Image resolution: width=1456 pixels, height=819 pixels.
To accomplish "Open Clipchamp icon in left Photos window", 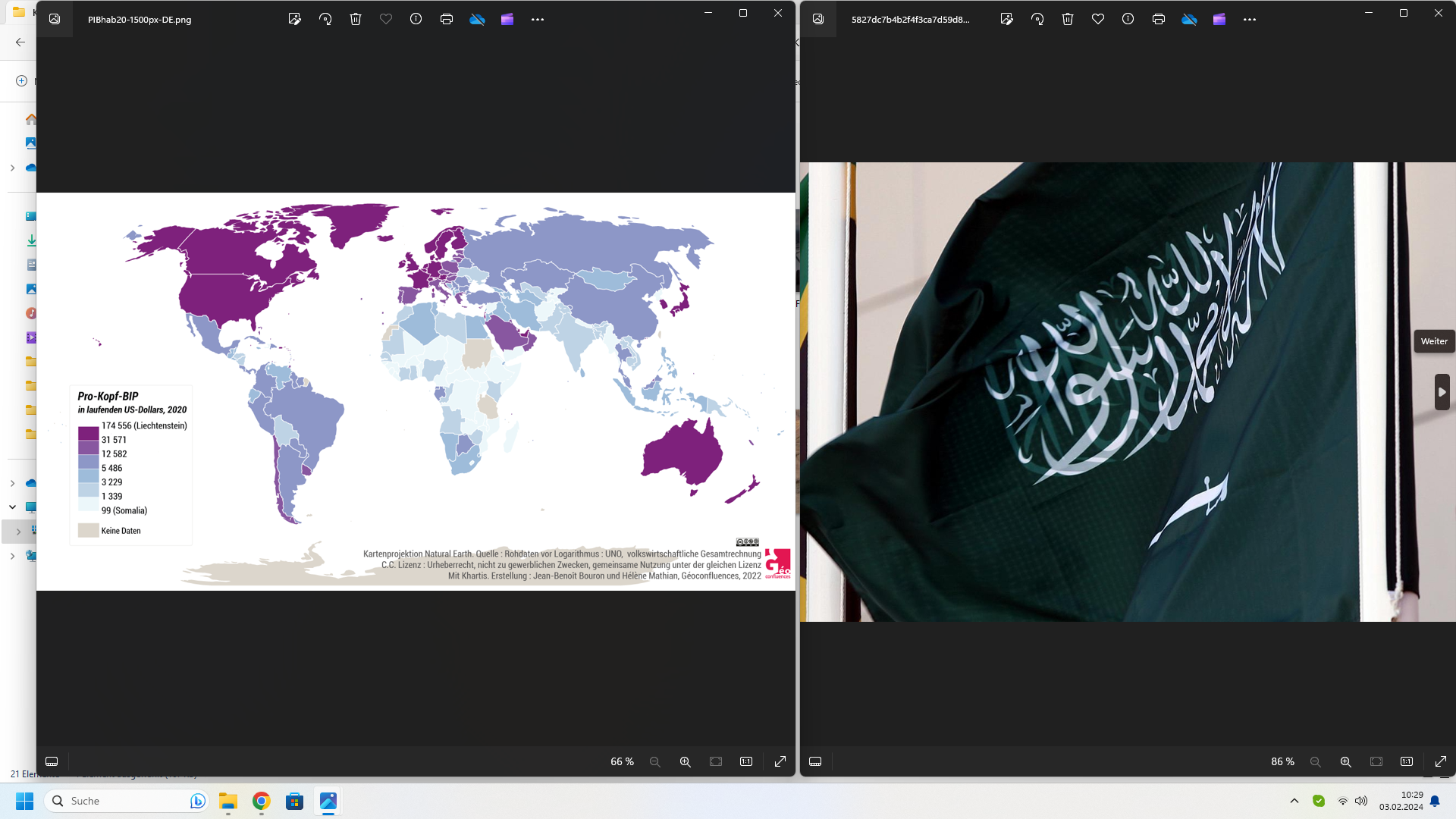I will (x=507, y=19).
